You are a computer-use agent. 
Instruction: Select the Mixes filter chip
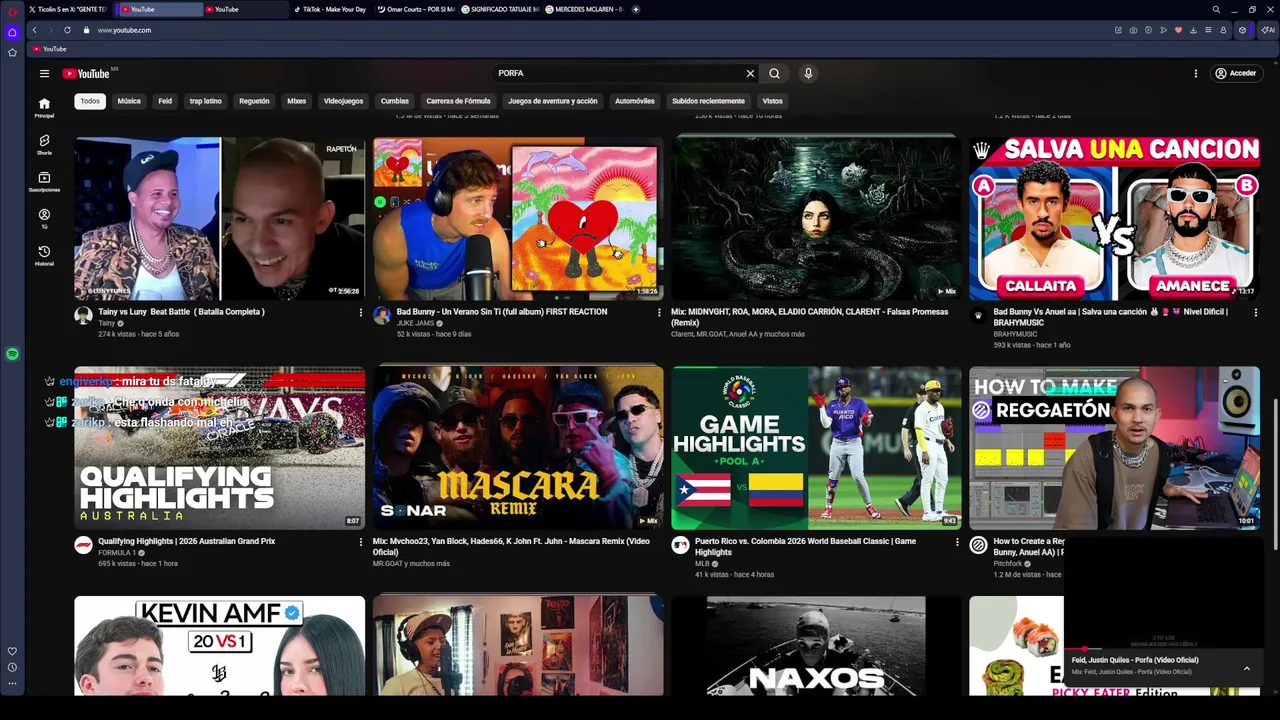click(297, 101)
